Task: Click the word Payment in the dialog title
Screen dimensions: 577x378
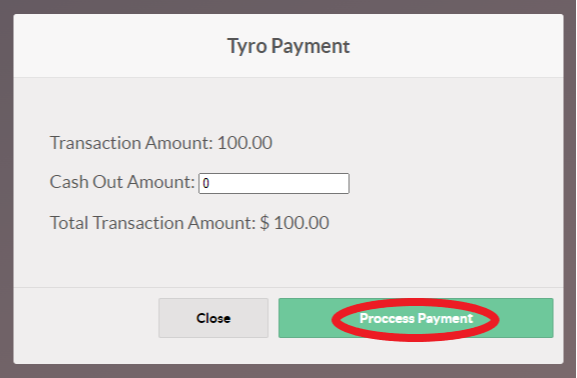Action: pyautogui.click(x=311, y=47)
